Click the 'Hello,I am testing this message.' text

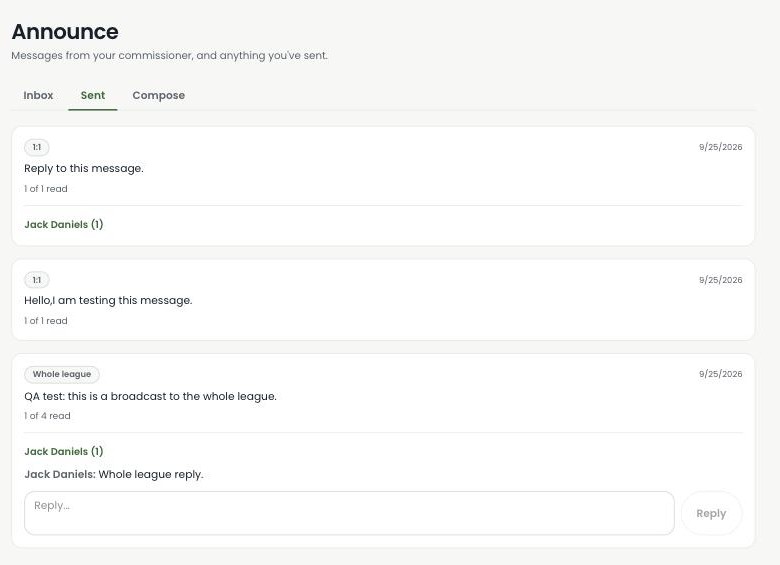click(108, 300)
